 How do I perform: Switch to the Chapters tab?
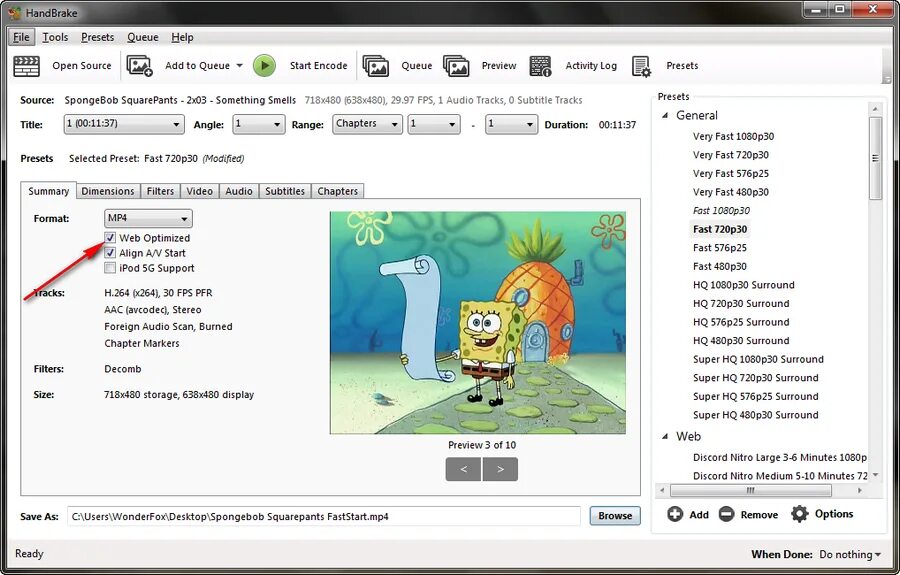[338, 191]
